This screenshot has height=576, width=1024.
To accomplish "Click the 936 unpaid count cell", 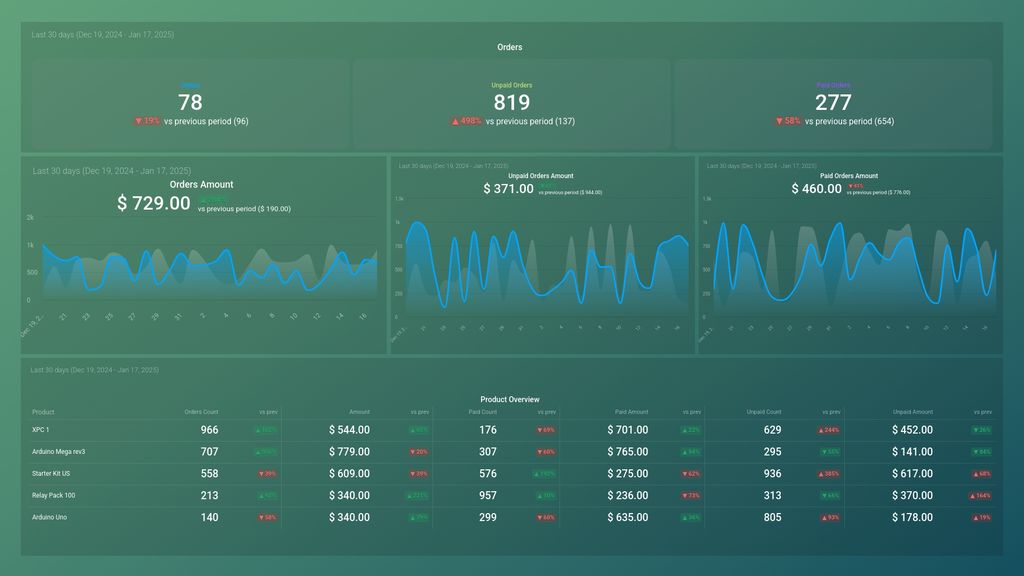I will click(x=773, y=473).
